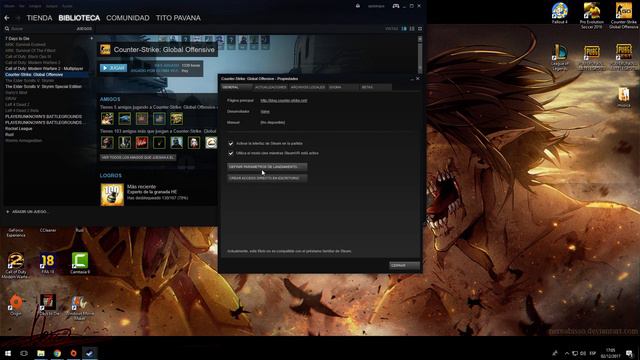Select the GENERAL properties tab
The image size is (640, 360).
(236, 87)
